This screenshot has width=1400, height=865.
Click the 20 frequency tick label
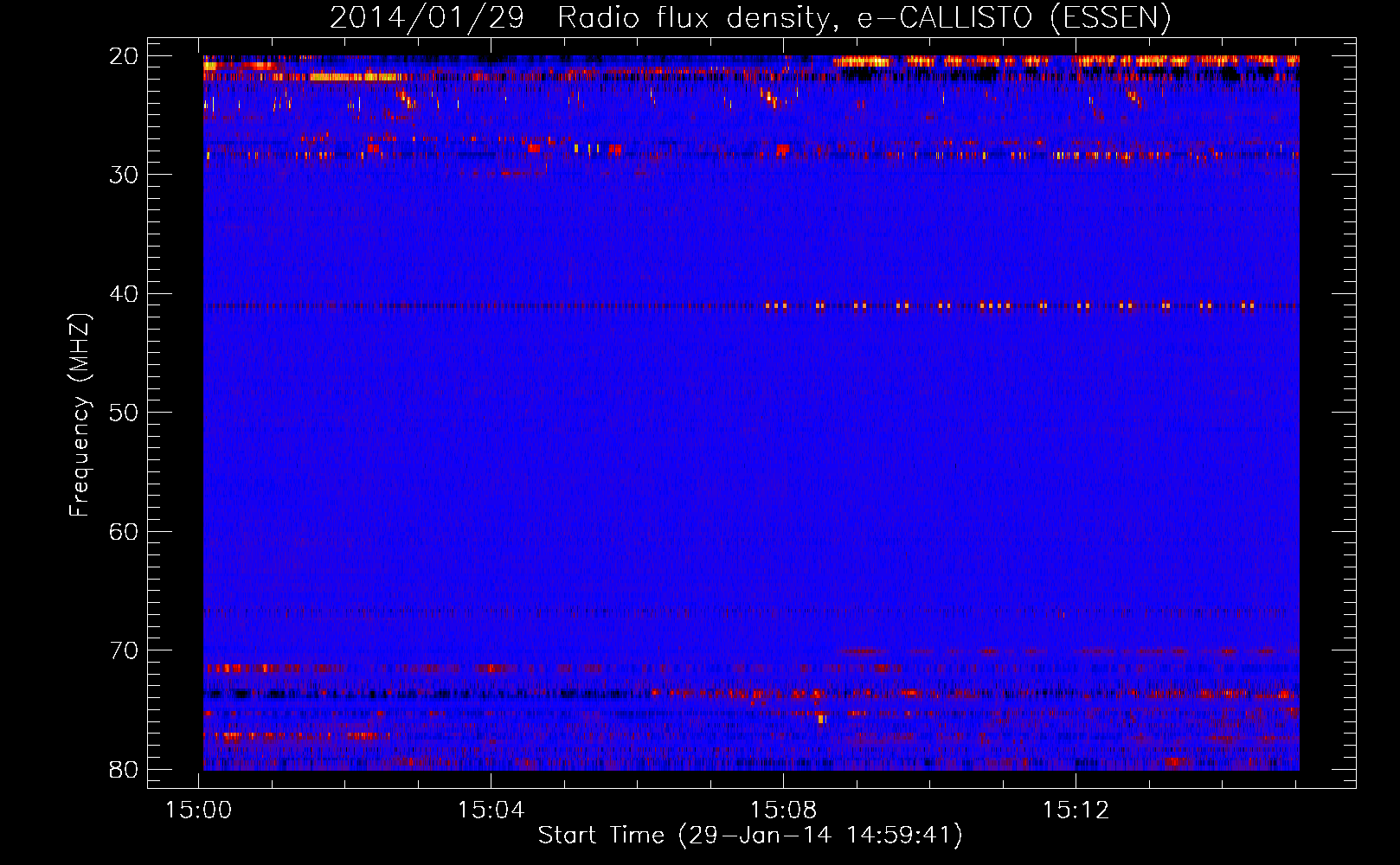124,56
